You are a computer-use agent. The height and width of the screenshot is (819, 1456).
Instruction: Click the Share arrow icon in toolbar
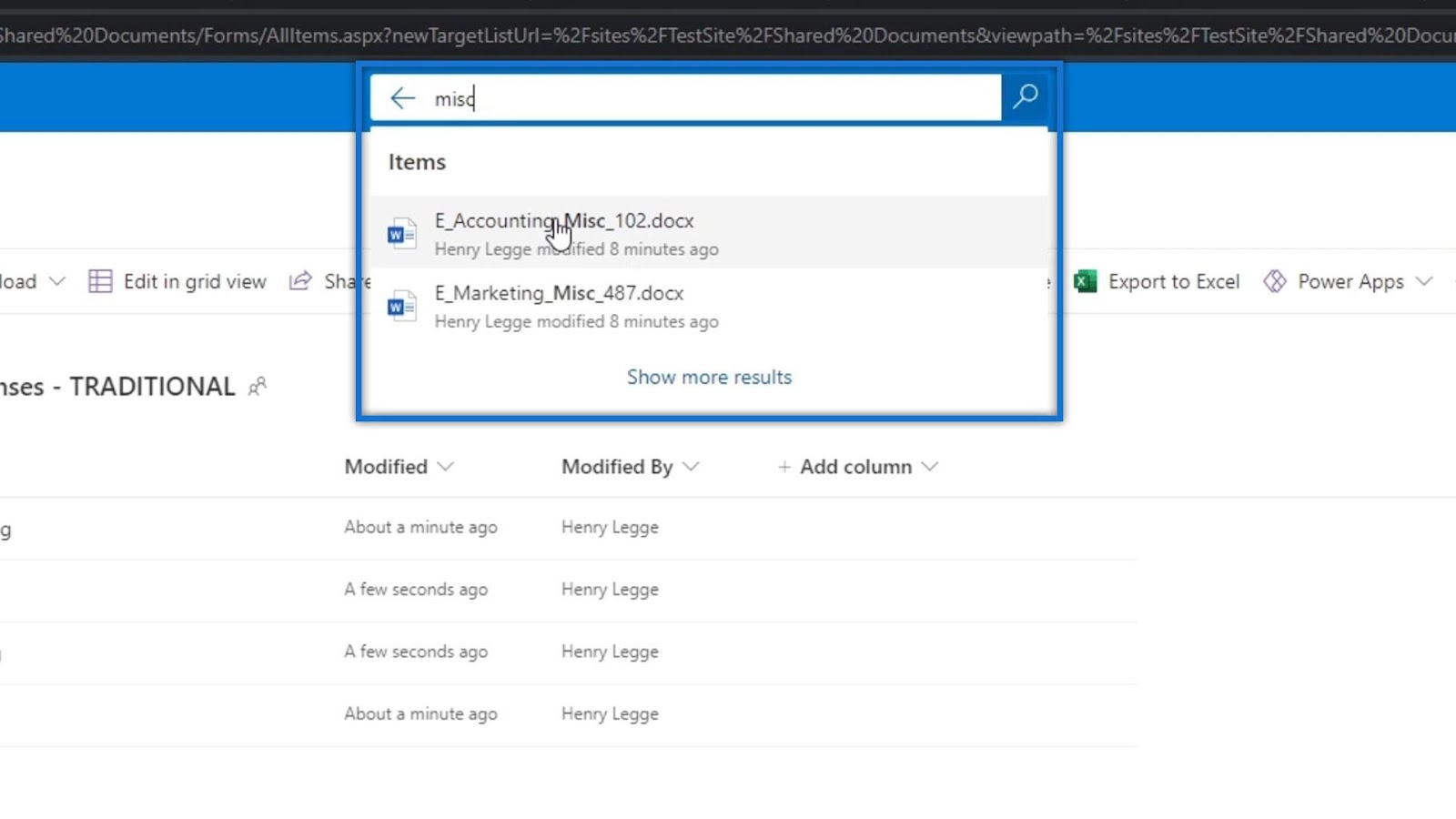(300, 281)
